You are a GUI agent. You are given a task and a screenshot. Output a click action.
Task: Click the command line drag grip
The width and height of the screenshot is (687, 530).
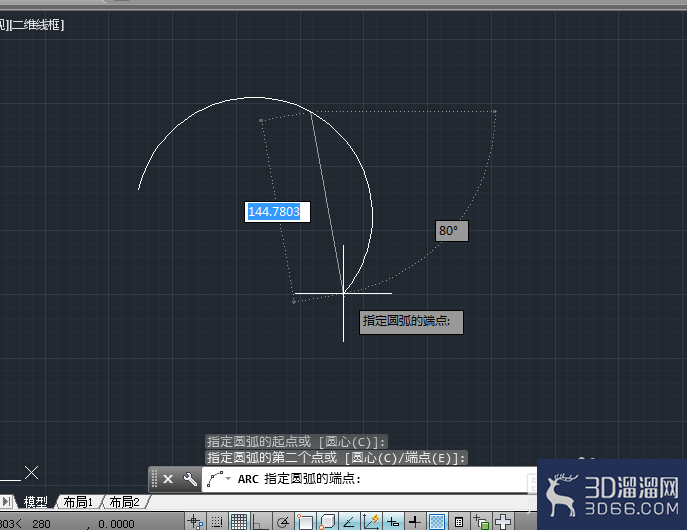pyautogui.click(x=154, y=479)
